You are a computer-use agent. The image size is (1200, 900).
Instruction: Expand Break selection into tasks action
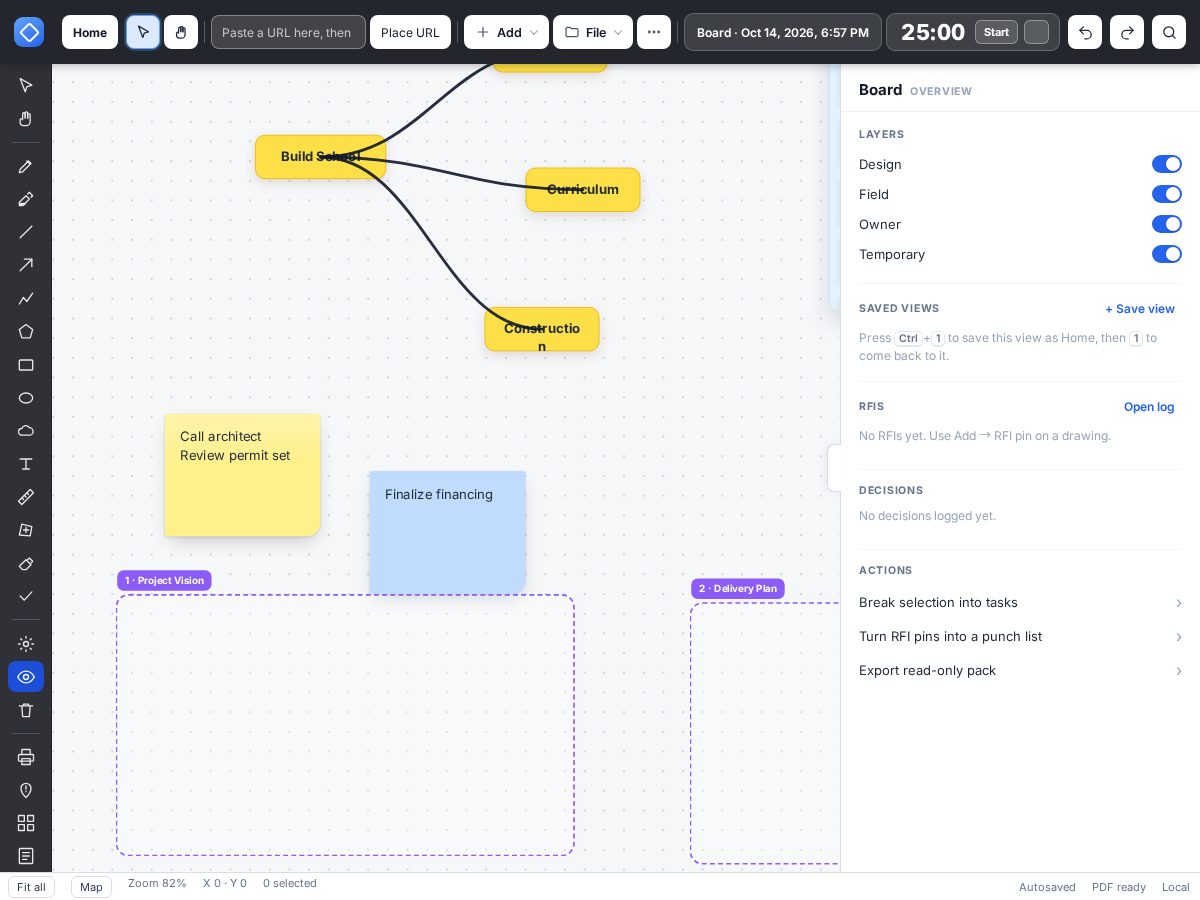pyautogui.click(x=1020, y=603)
